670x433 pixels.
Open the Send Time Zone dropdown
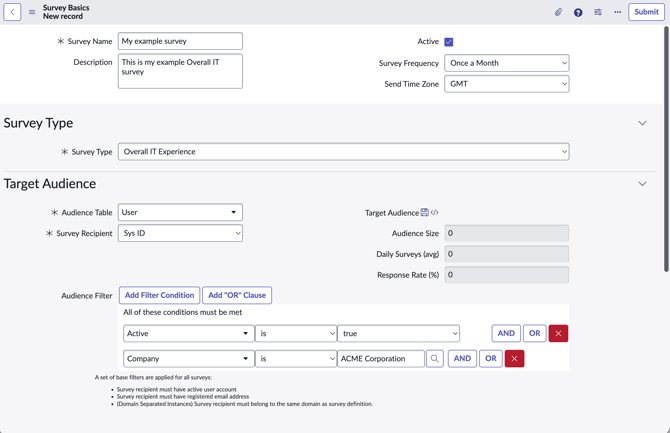click(506, 84)
